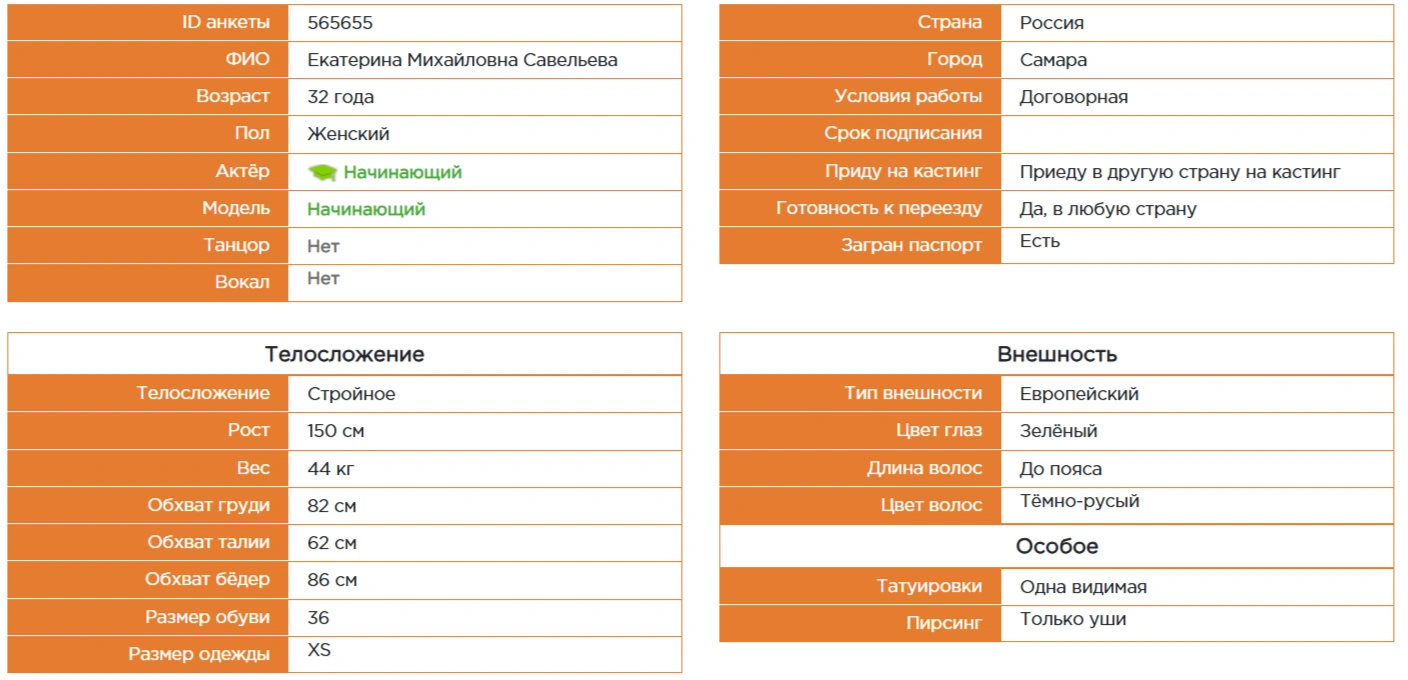Screen dimensions: 1408x680
Task: Click the 'Телосложение' section header
Action: 344,354
